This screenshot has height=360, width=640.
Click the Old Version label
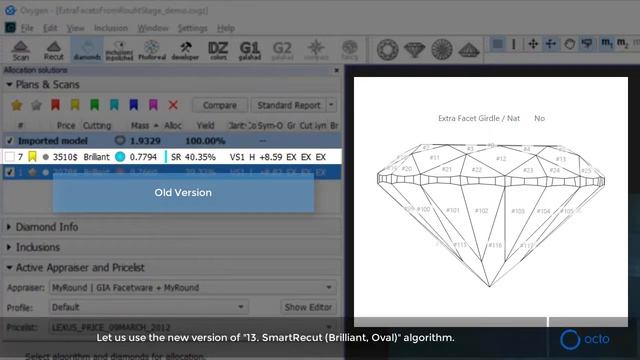point(183,193)
